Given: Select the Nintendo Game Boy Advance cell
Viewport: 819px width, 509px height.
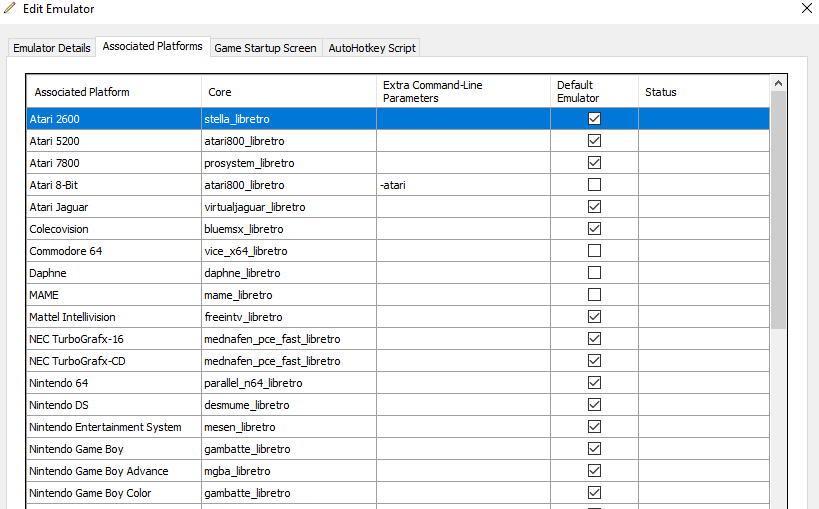Looking at the screenshot, I should coord(114,470).
